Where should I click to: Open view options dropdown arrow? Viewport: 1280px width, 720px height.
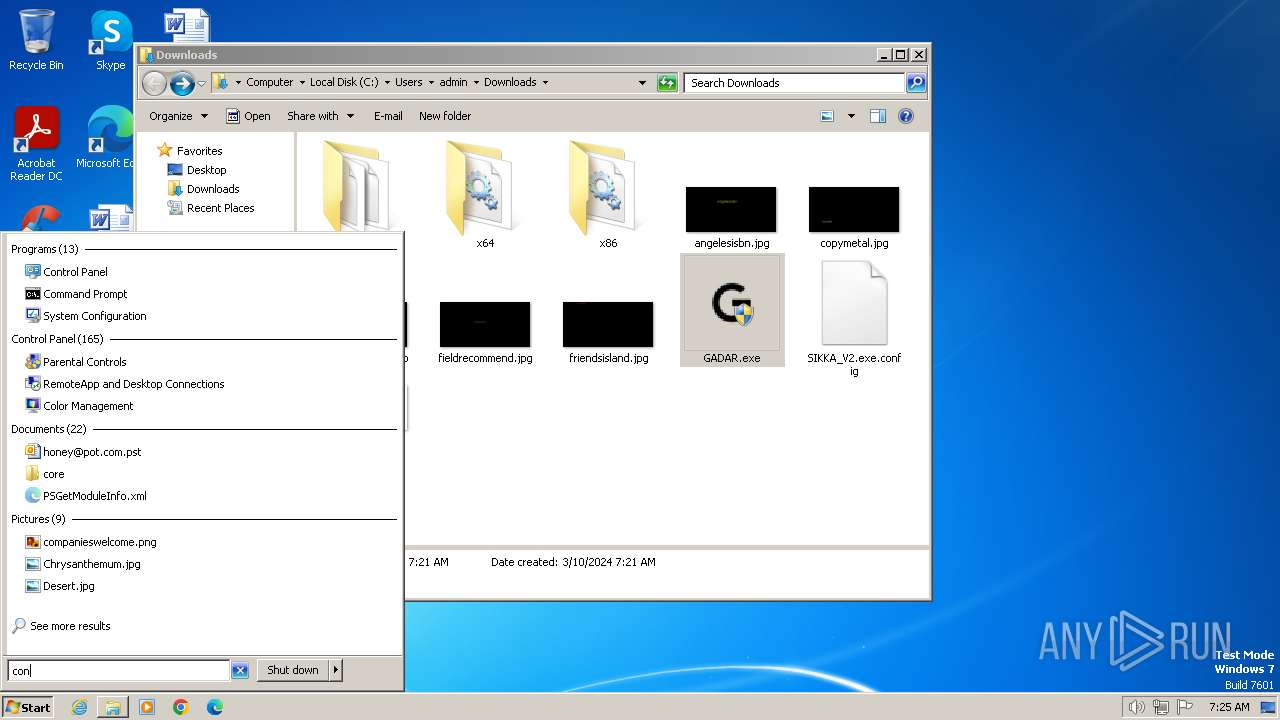[x=851, y=116]
